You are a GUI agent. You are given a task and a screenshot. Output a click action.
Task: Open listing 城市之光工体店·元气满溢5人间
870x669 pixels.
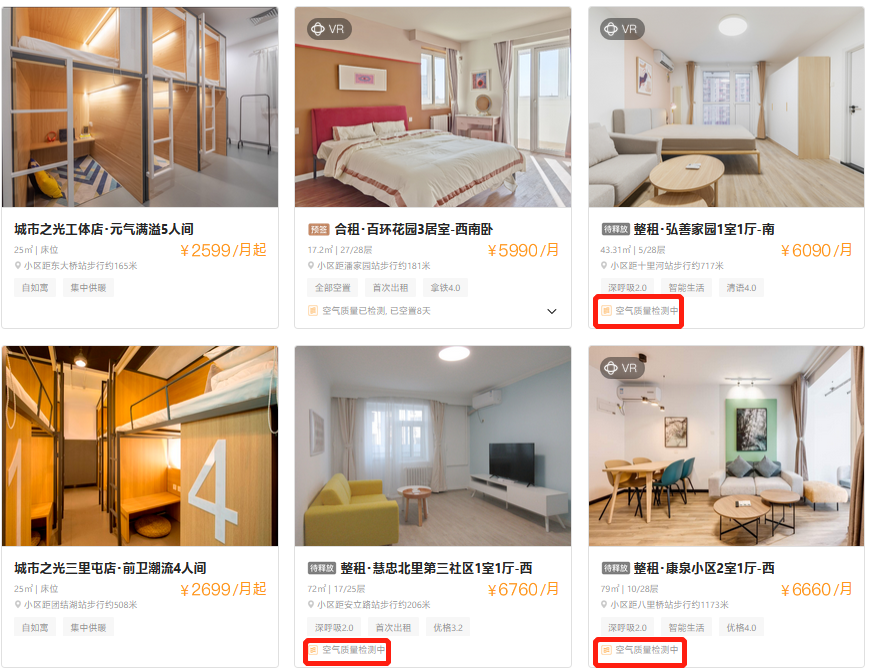click(x=104, y=229)
